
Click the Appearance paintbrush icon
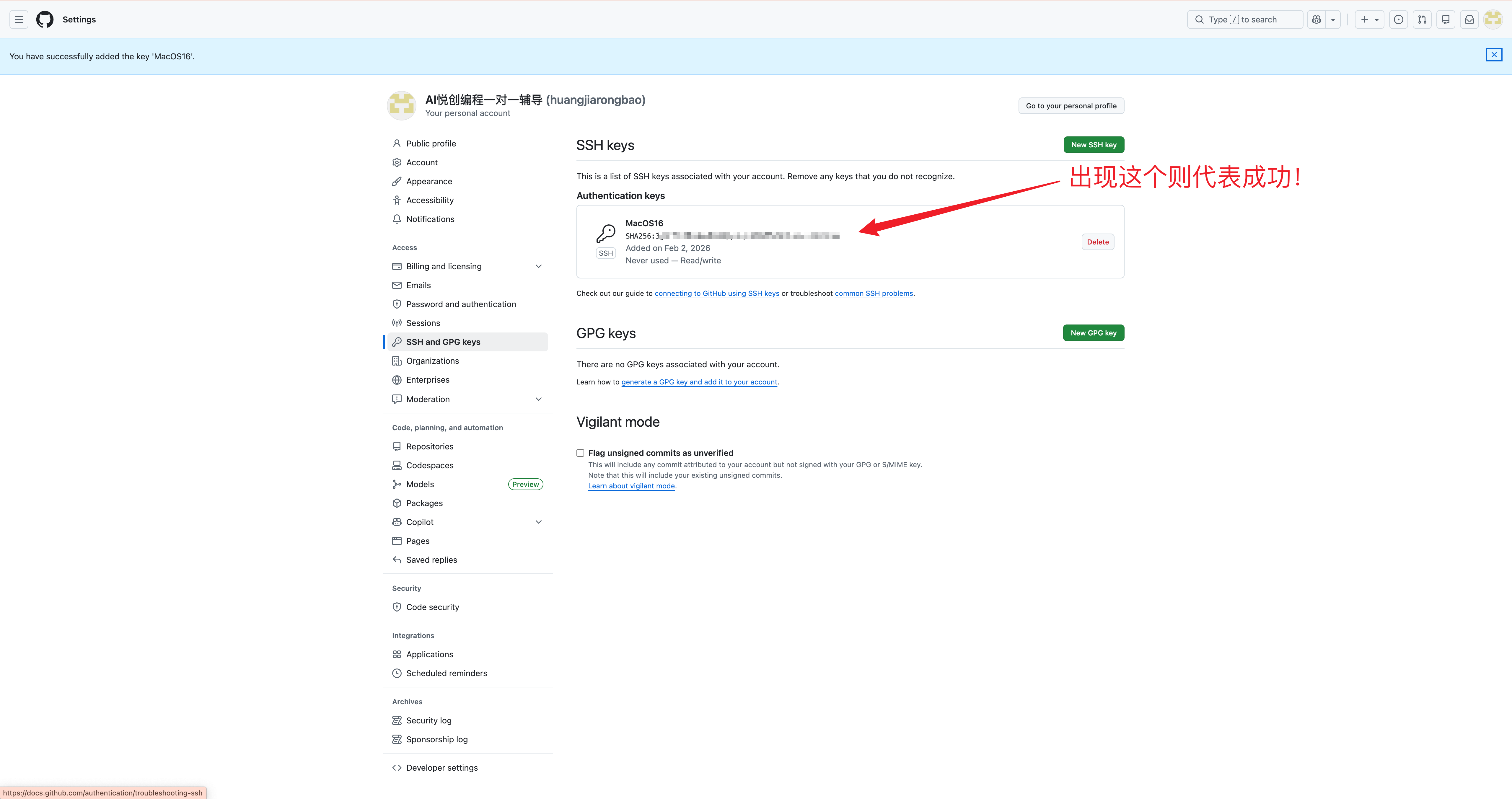[397, 181]
